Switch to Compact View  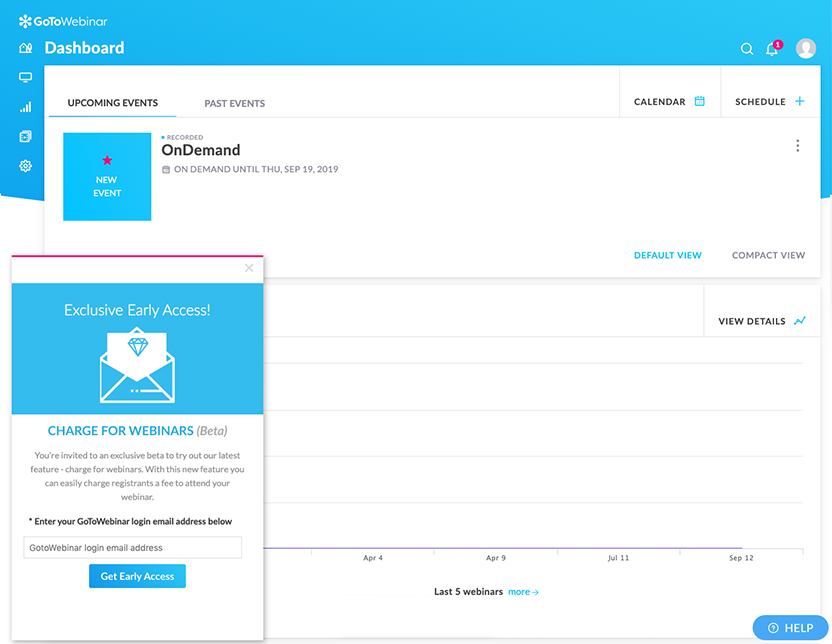click(768, 255)
